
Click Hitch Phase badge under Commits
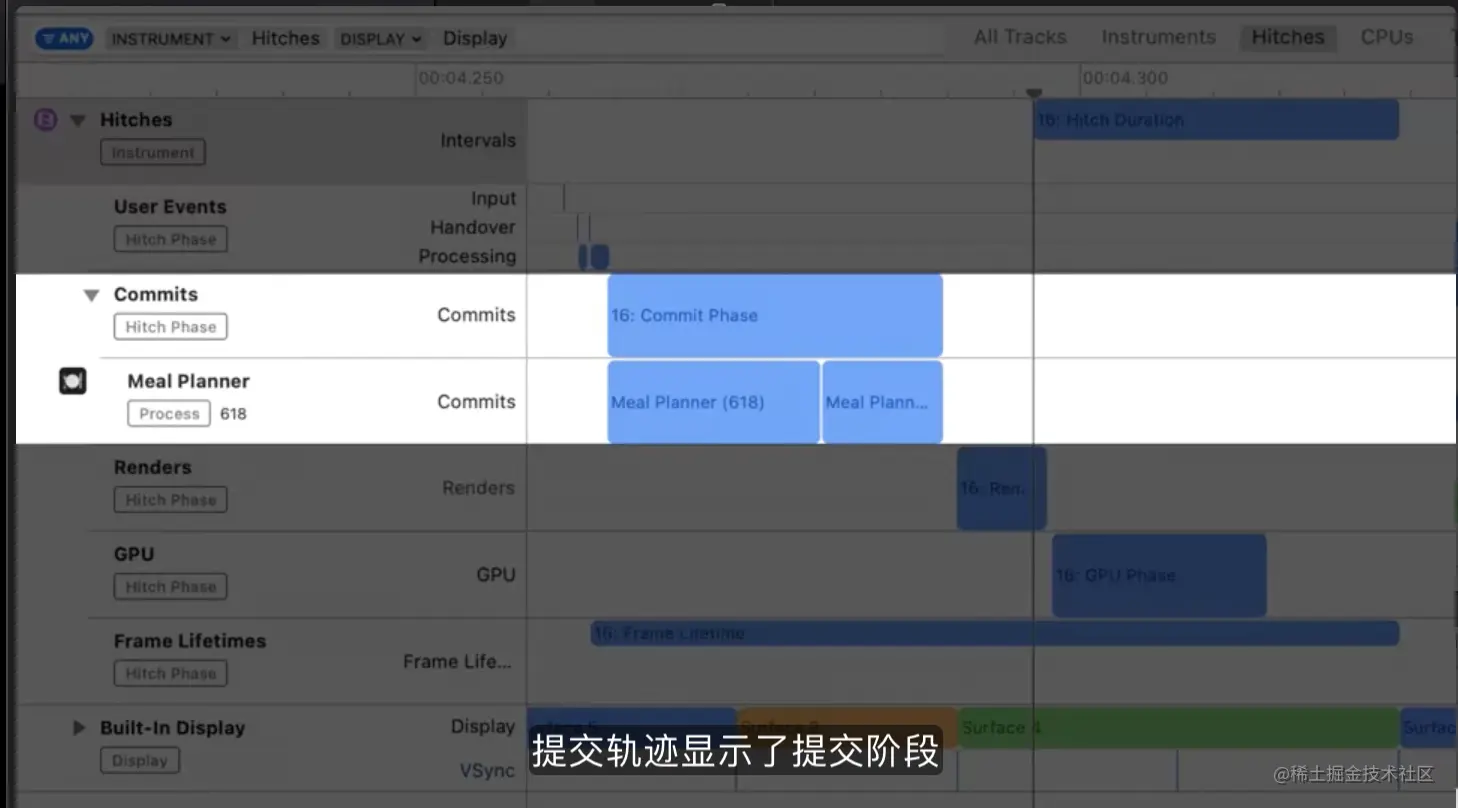pyautogui.click(x=171, y=327)
